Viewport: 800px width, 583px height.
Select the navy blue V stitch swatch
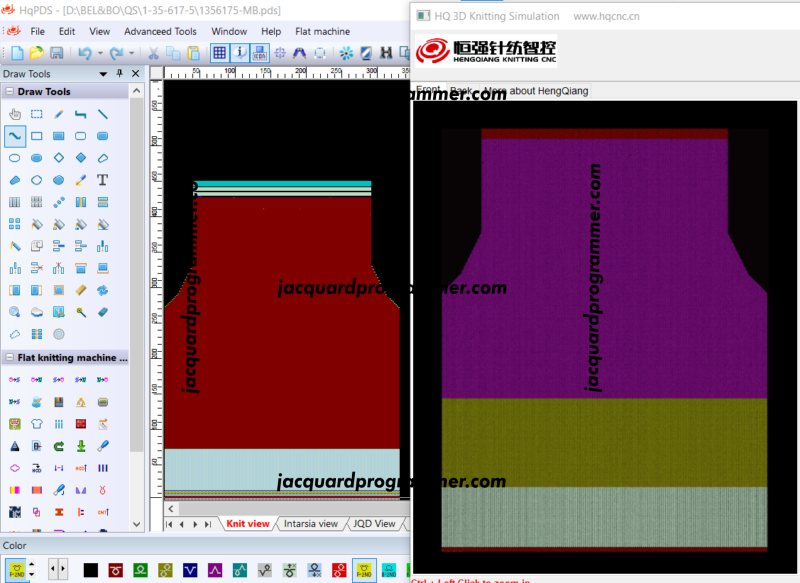coord(190,570)
